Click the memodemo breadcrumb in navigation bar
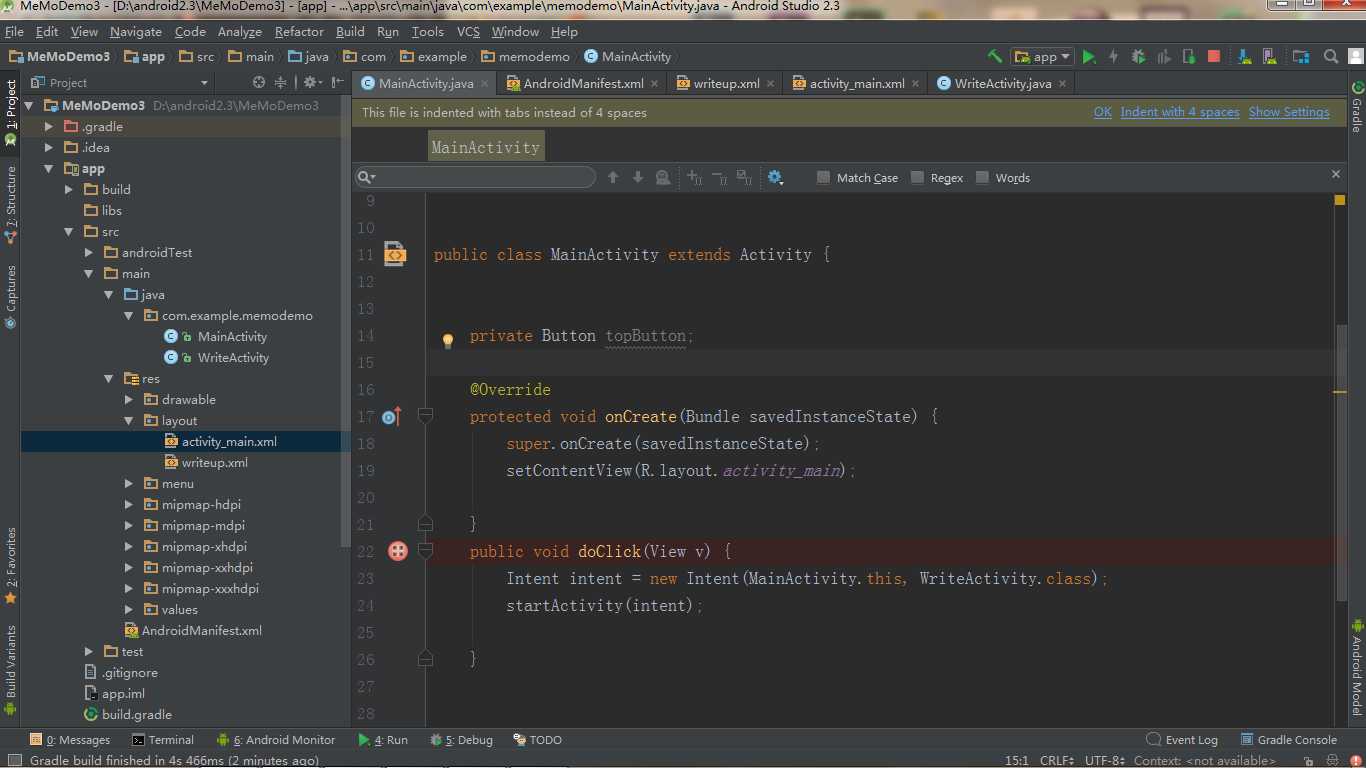Screen dimensions: 1366x768 [x=525, y=57]
